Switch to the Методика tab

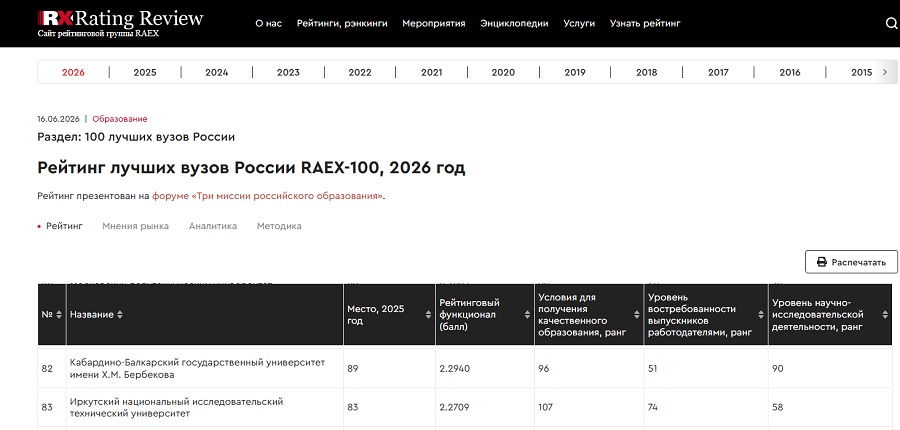pyautogui.click(x=279, y=226)
